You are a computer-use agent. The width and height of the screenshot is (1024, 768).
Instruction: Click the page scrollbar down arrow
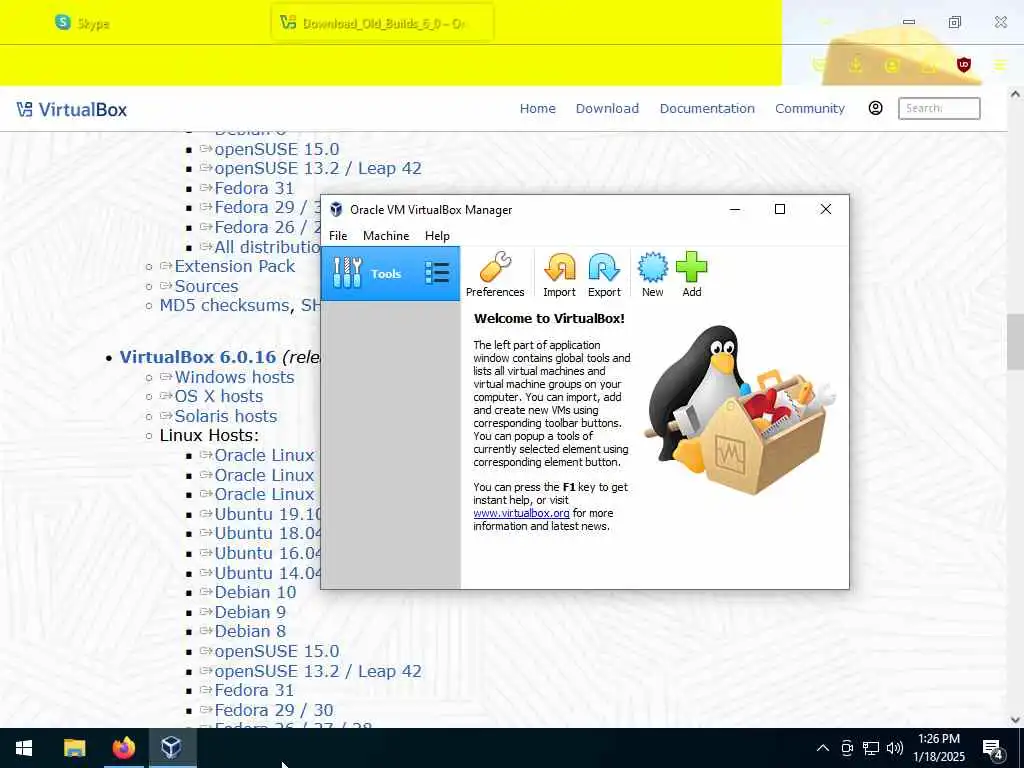(x=1015, y=720)
